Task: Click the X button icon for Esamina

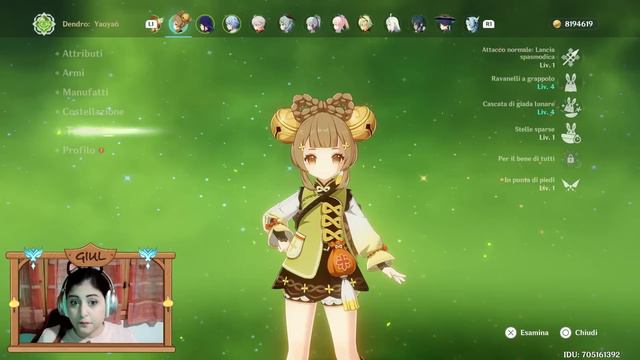Action: click(x=511, y=333)
